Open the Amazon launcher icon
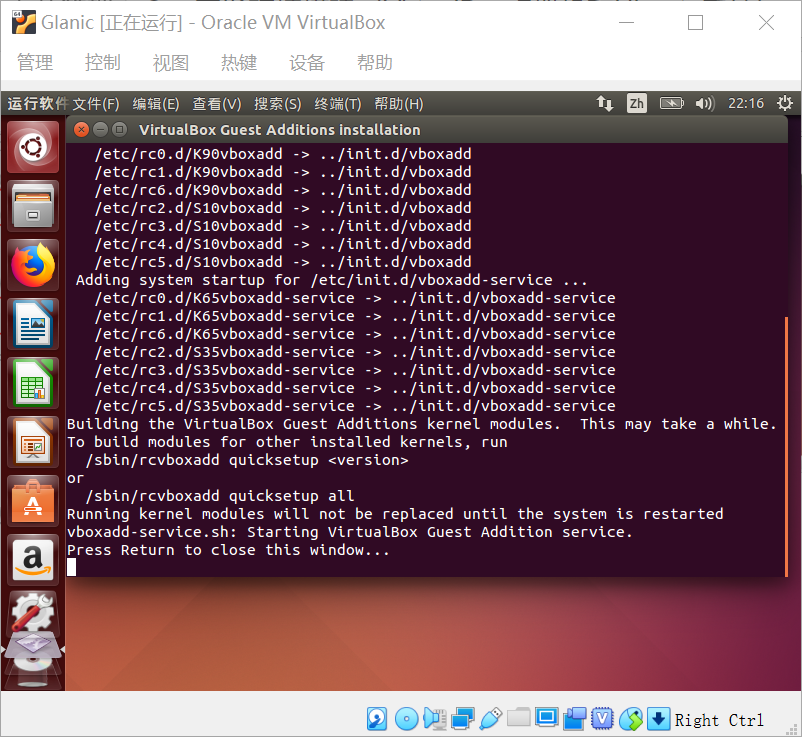The height and width of the screenshot is (737, 802). pos(33,560)
